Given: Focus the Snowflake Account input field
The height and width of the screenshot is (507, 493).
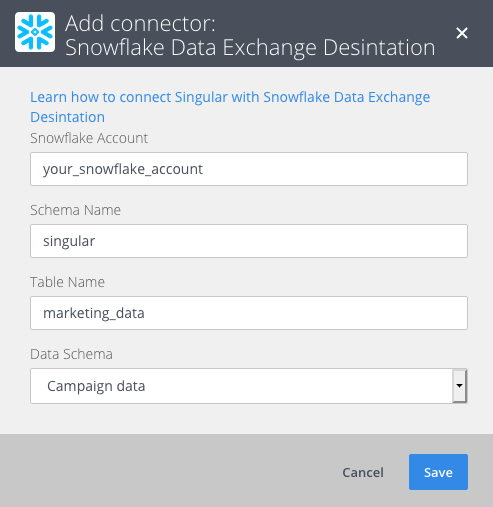Looking at the screenshot, I should coord(249,169).
